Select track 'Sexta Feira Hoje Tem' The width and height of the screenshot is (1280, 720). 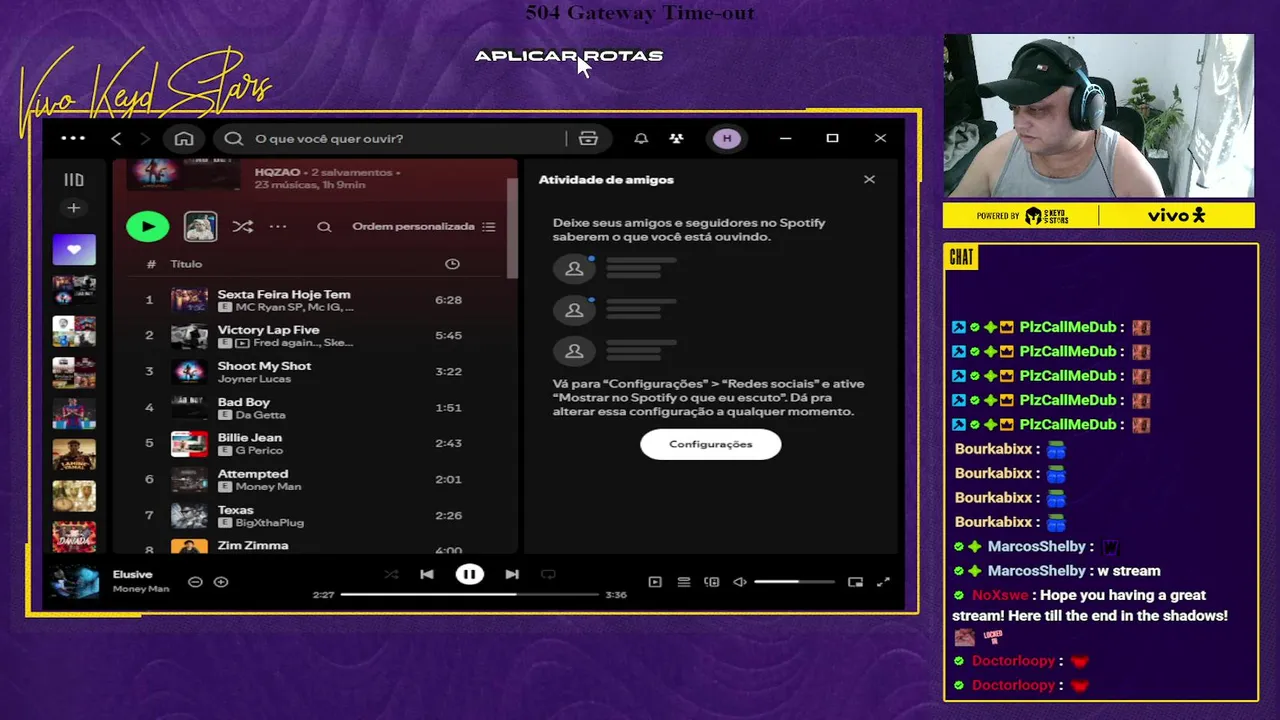[x=314, y=300]
